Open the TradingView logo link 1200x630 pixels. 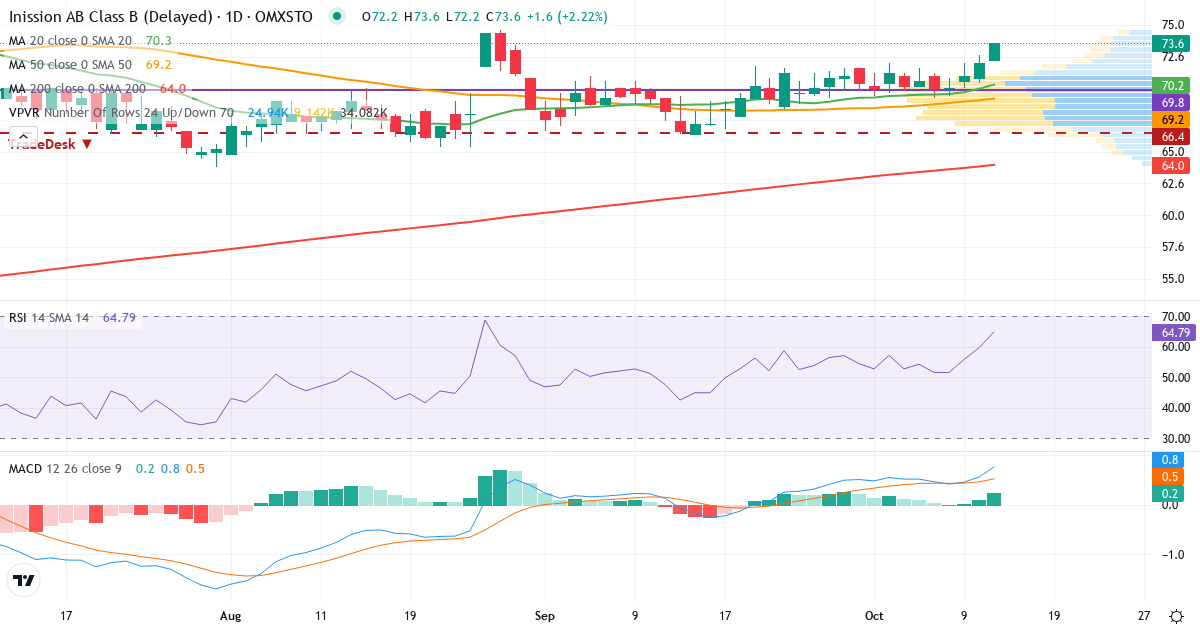point(23,579)
